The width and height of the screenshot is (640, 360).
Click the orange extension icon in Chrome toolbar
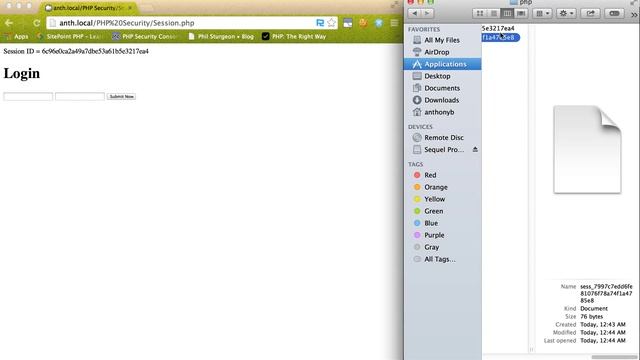[x=363, y=23]
